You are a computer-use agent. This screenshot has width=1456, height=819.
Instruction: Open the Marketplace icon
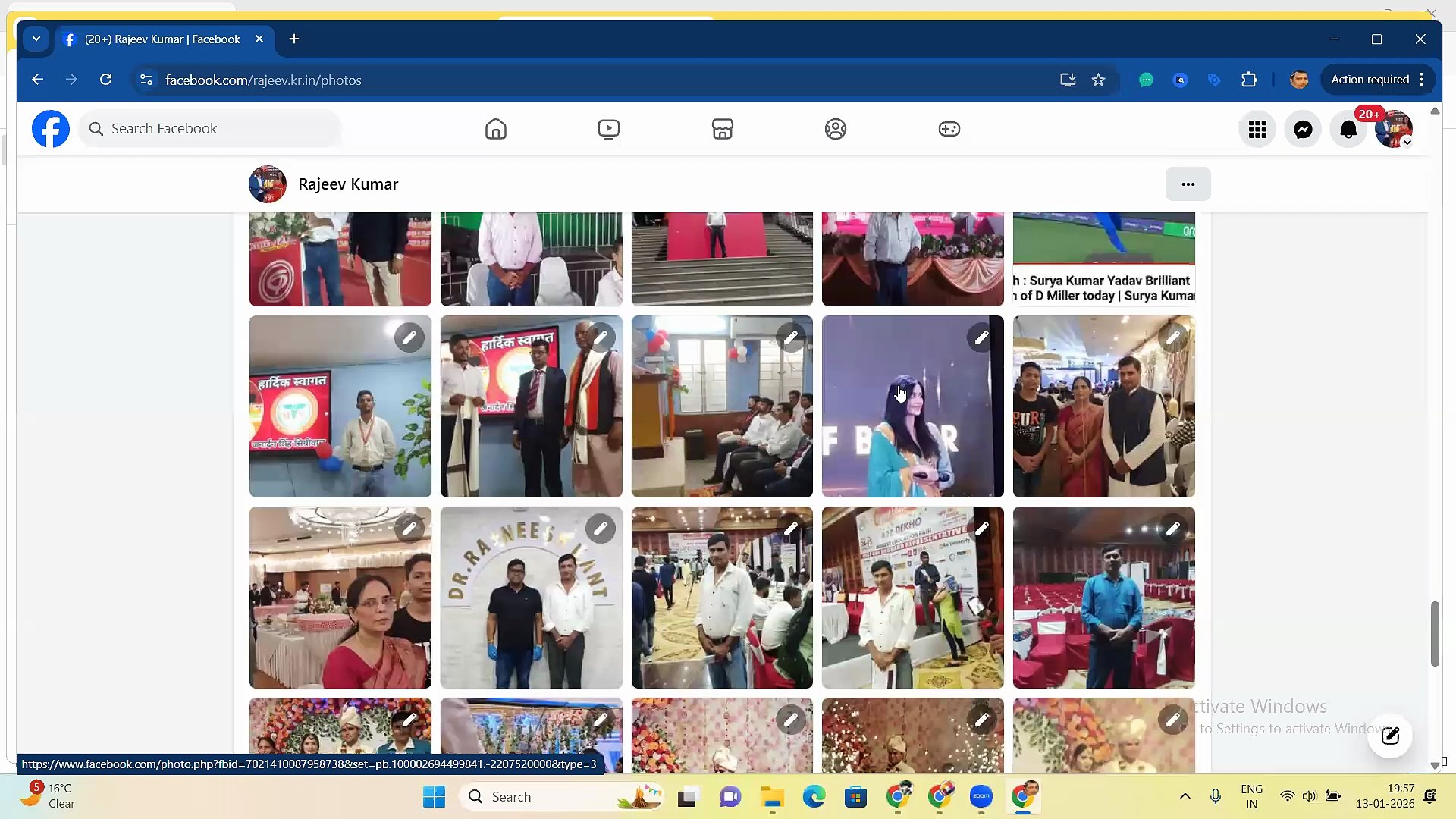point(722,129)
